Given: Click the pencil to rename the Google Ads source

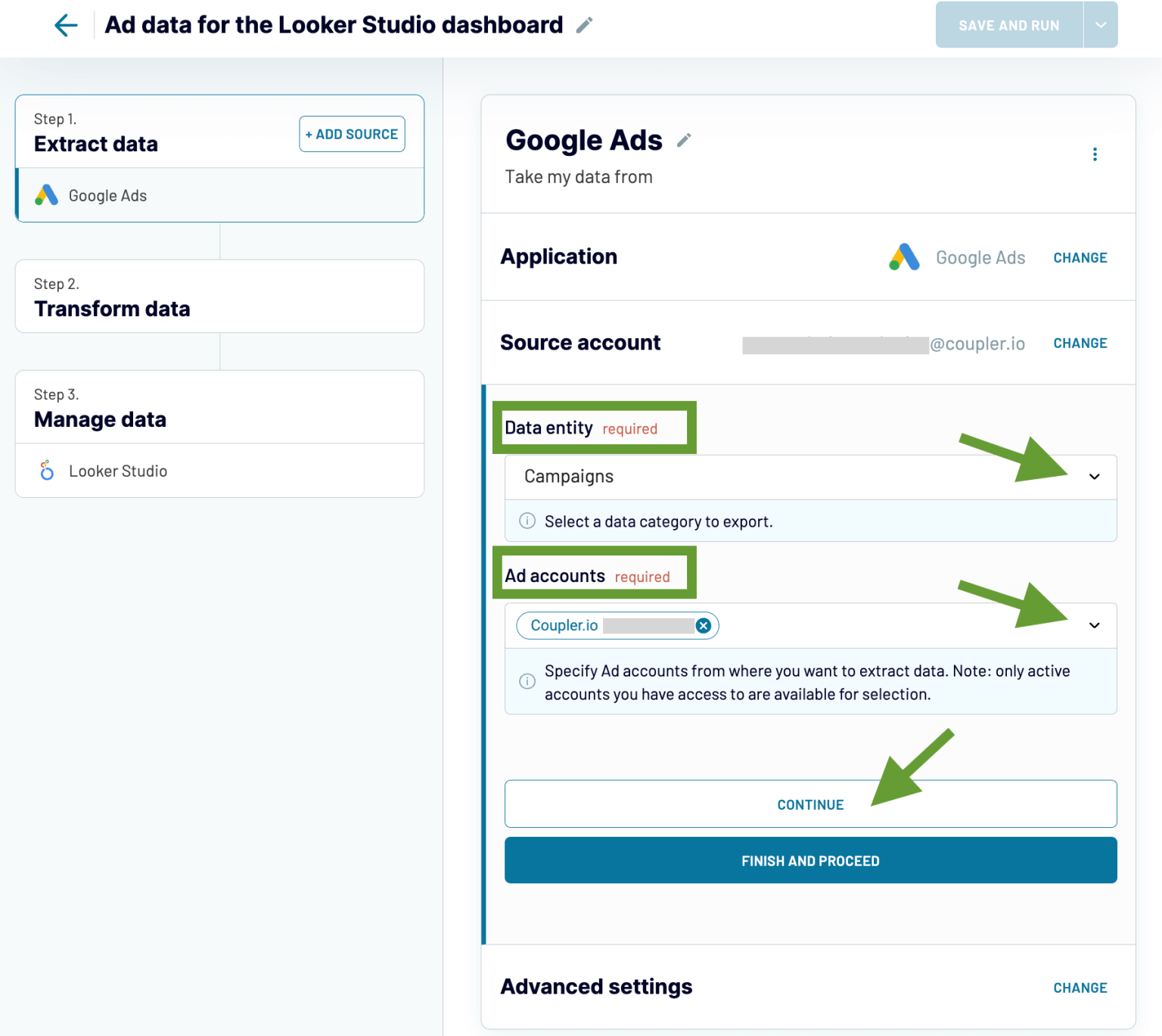Looking at the screenshot, I should pos(683,140).
